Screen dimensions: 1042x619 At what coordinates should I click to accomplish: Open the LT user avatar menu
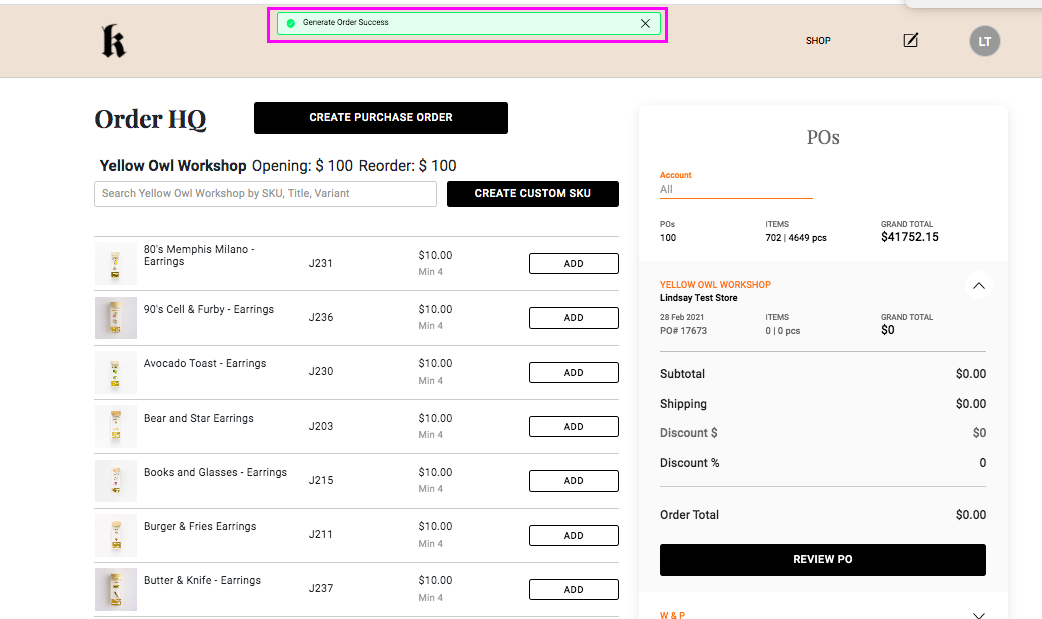tap(984, 41)
